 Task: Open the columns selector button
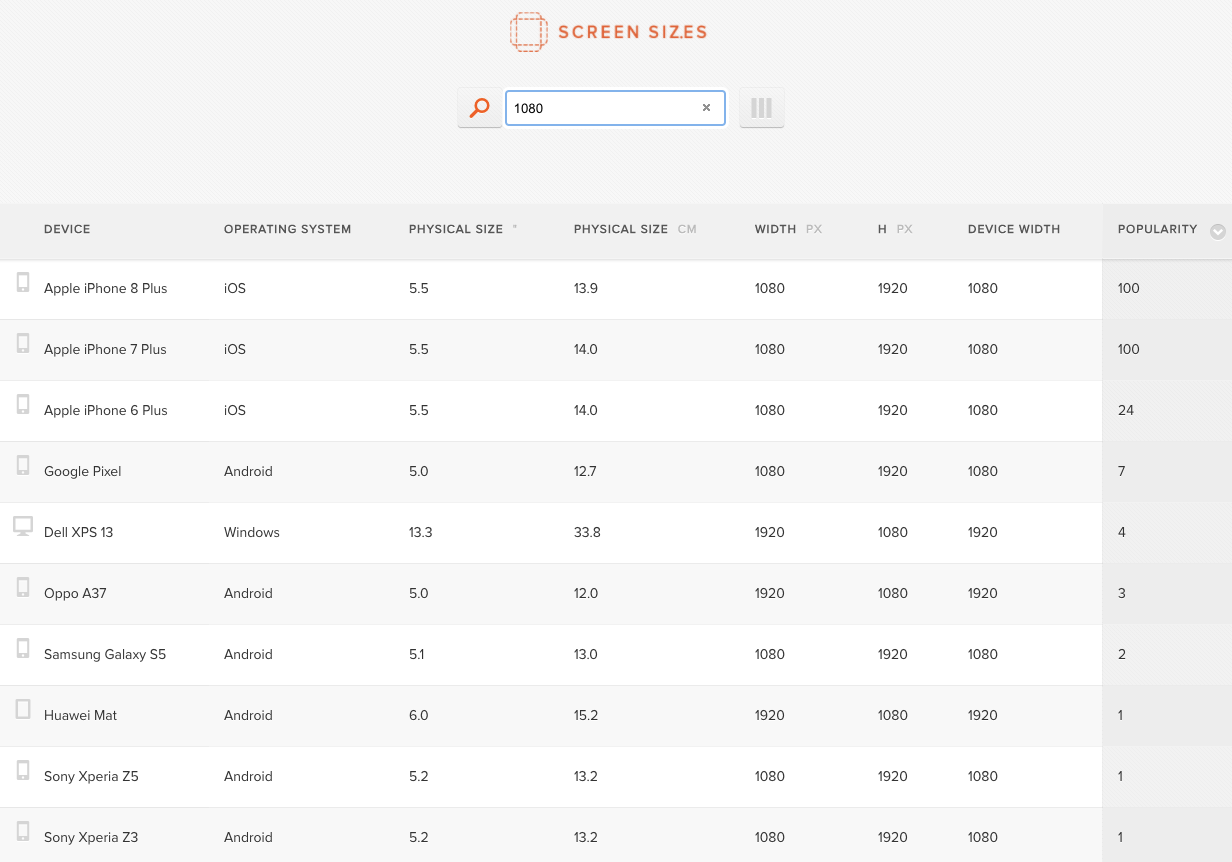tap(762, 108)
